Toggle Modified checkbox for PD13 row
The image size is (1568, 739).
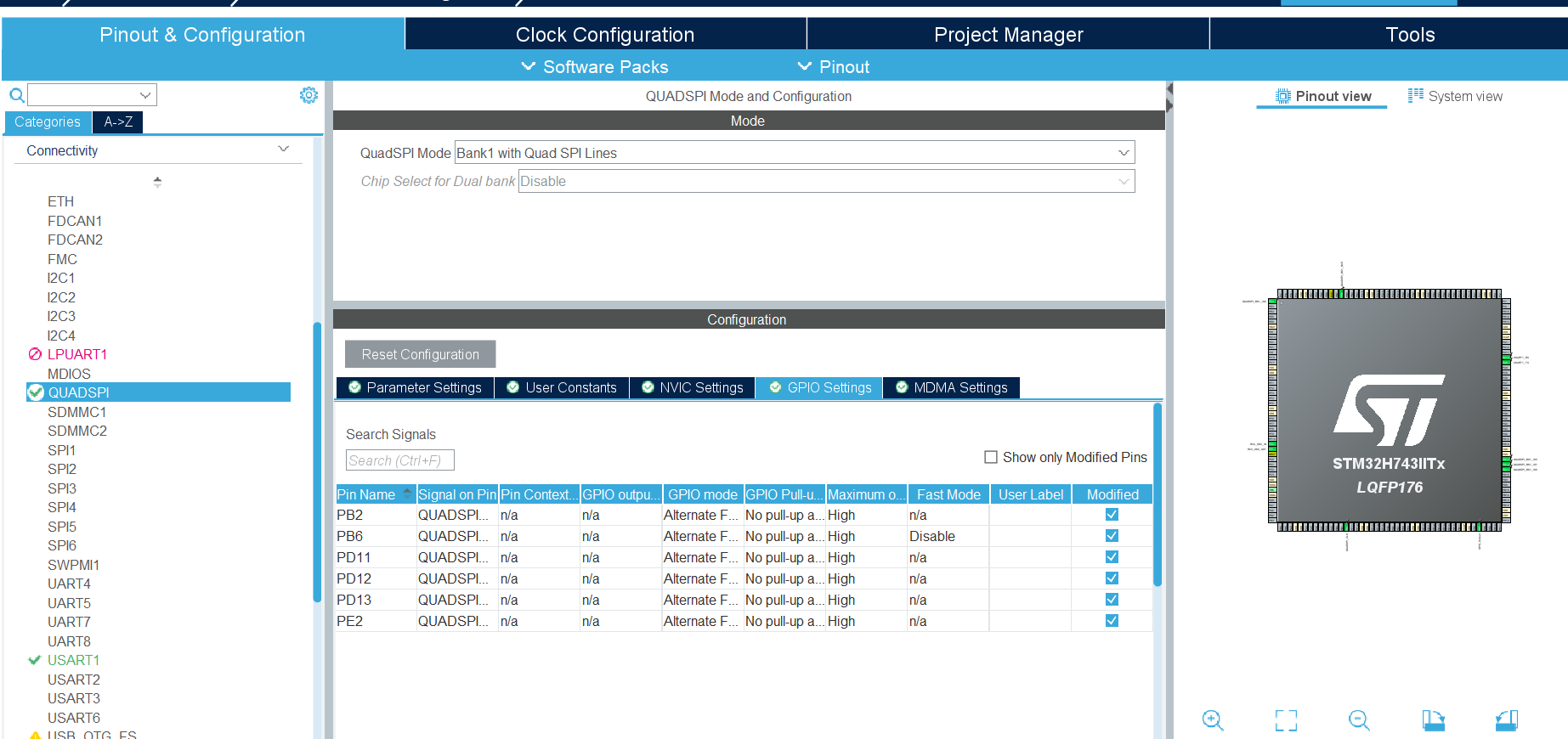tap(1112, 600)
